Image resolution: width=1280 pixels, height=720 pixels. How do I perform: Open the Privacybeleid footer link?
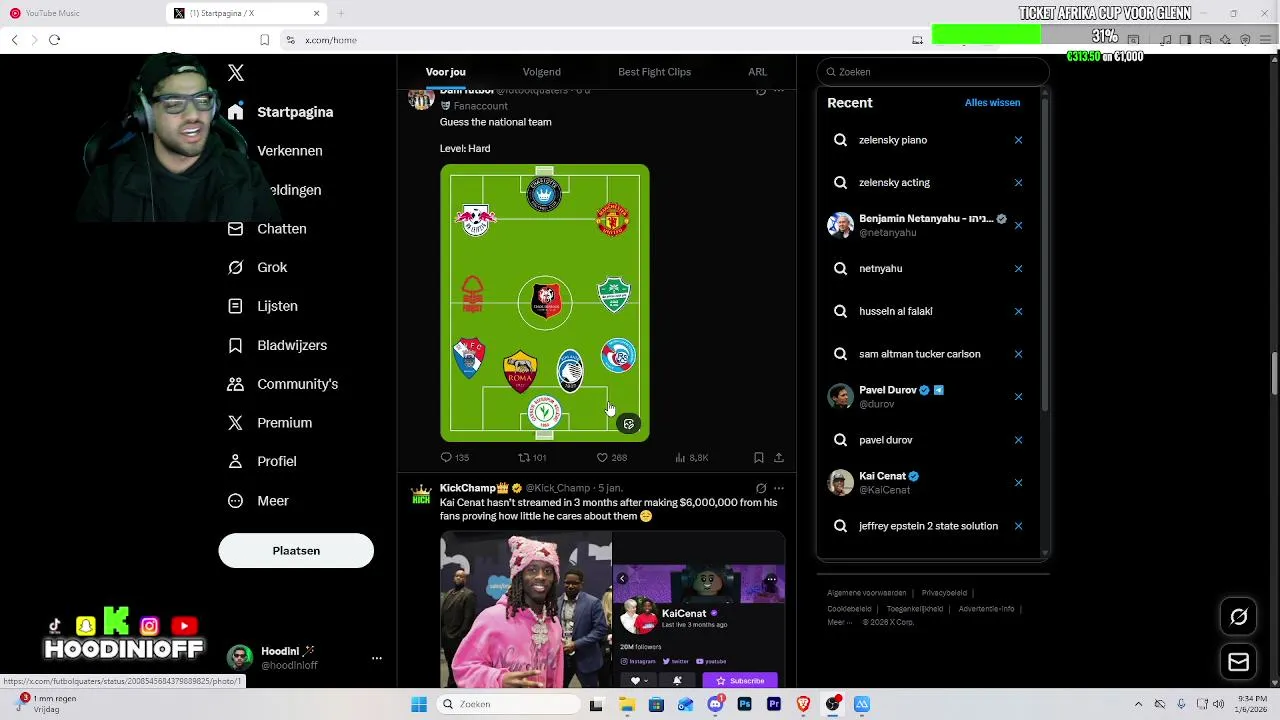[x=944, y=593]
